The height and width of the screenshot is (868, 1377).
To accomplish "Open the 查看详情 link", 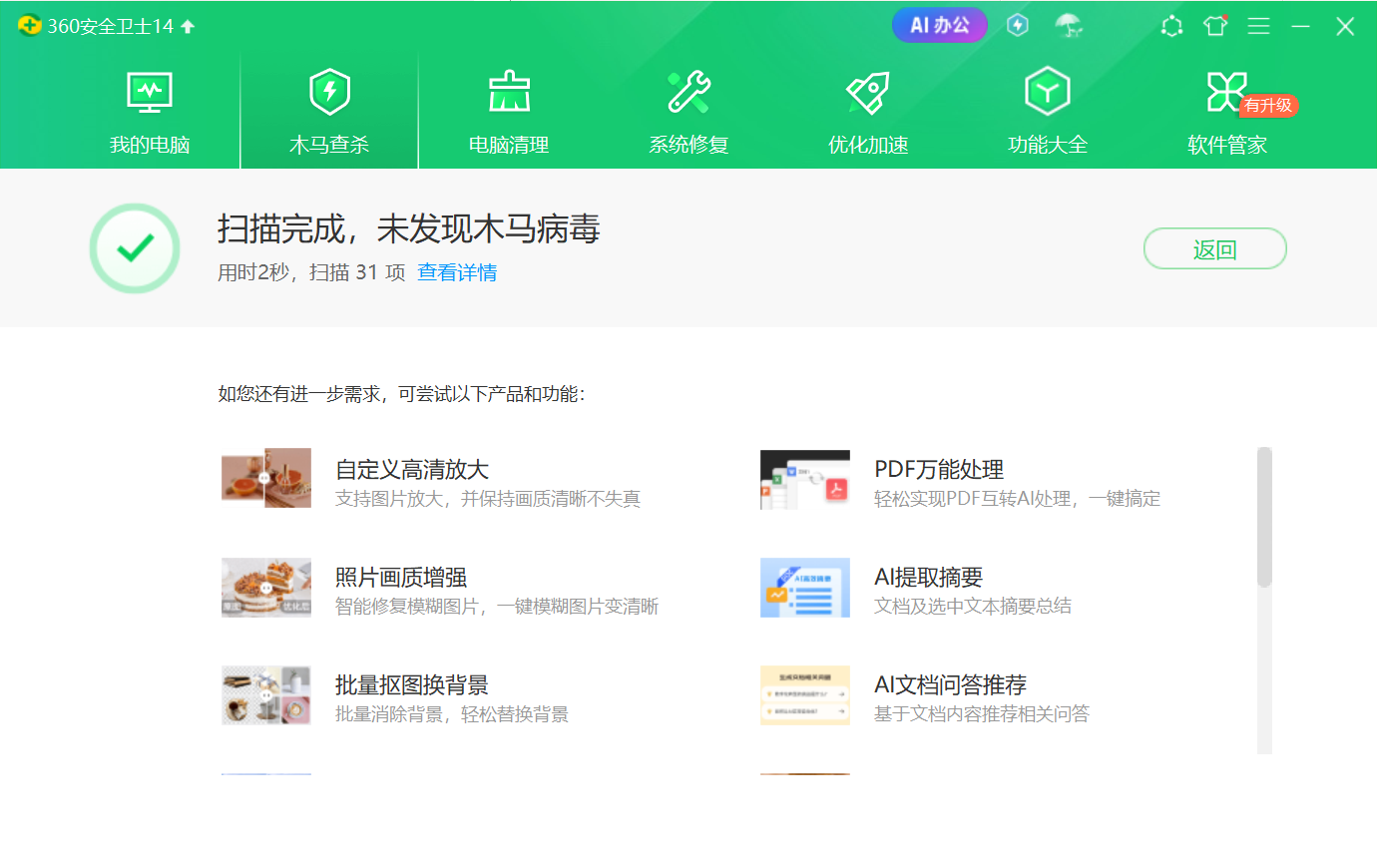I will (457, 272).
